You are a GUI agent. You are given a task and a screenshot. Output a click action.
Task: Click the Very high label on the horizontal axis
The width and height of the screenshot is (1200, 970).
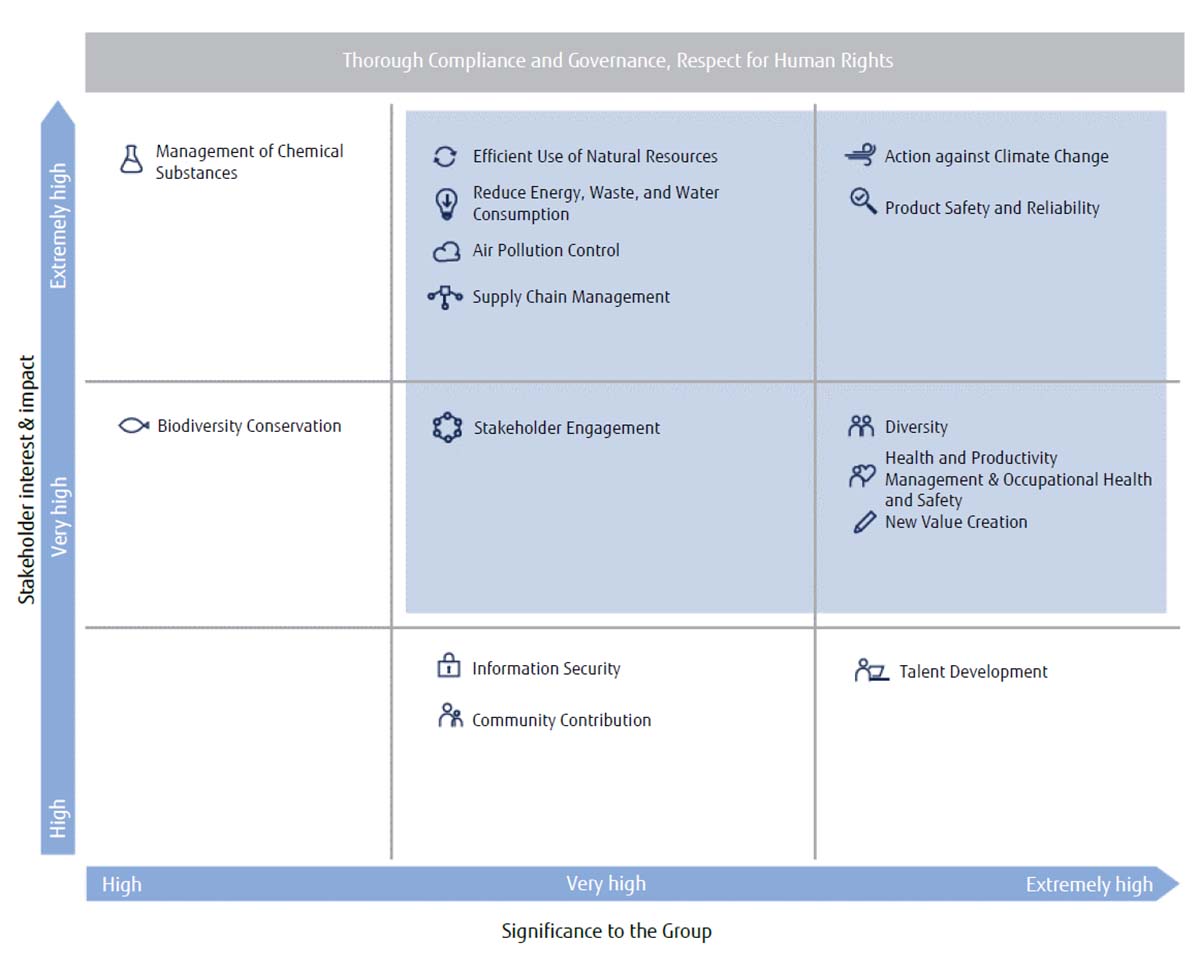(606, 884)
